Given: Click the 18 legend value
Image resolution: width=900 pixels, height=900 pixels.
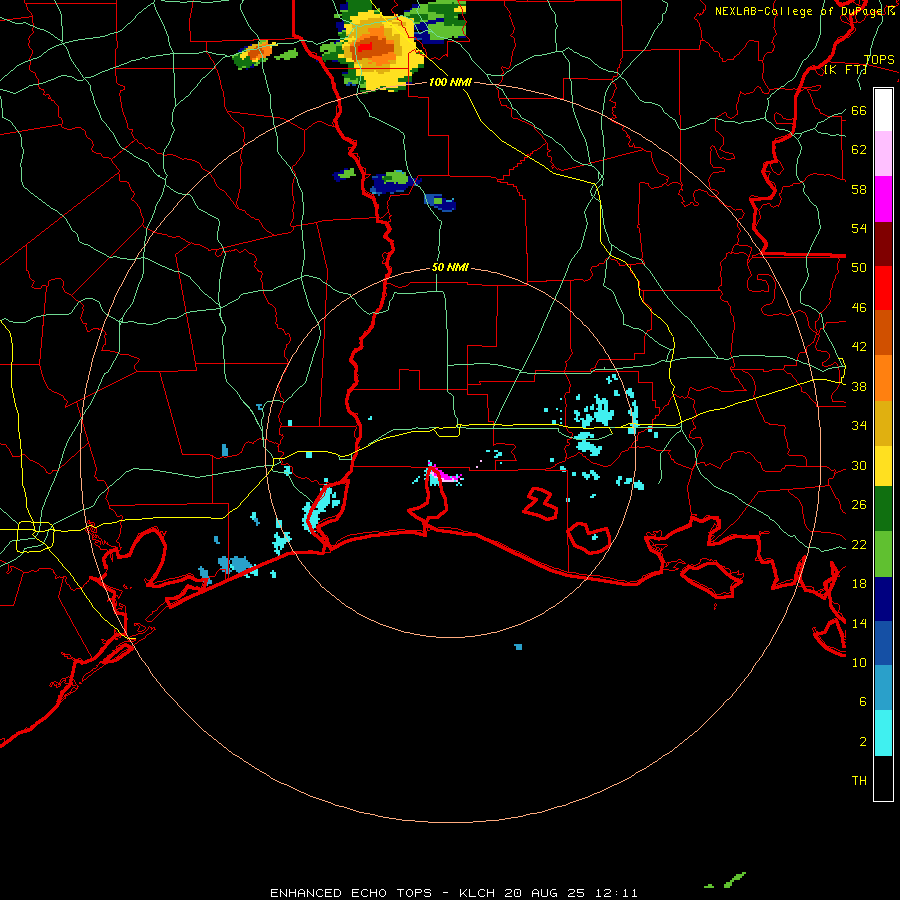Looking at the screenshot, I should pyautogui.click(x=859, y=584).
